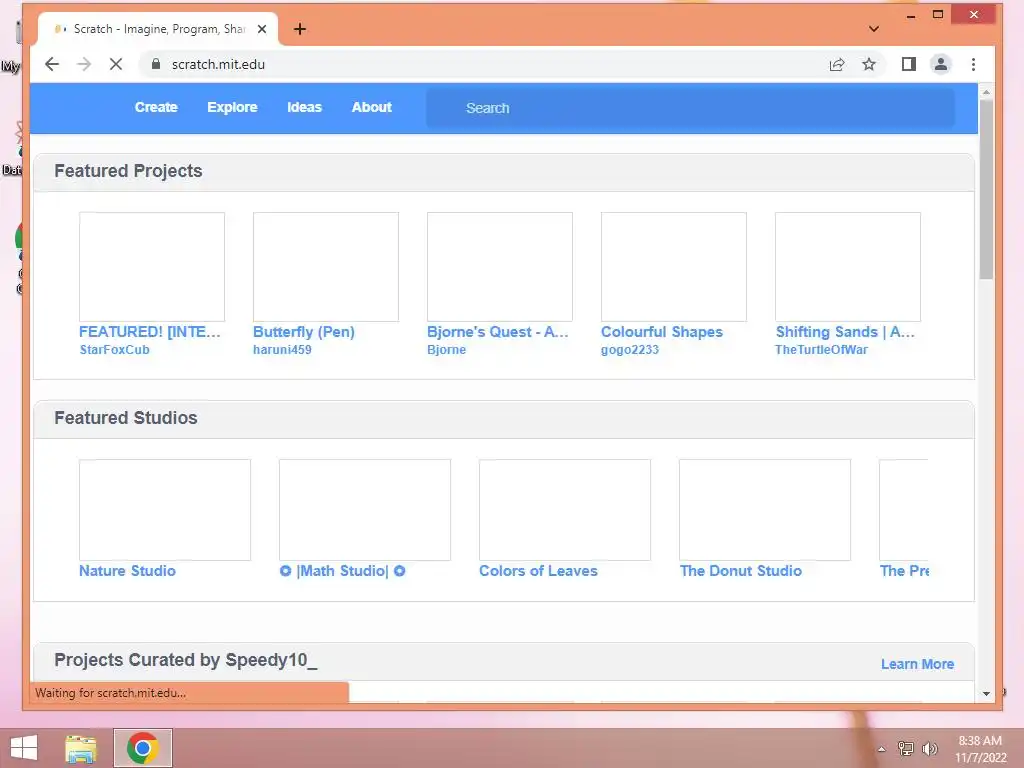Open File Explorer from taskbar

point(80,748)
